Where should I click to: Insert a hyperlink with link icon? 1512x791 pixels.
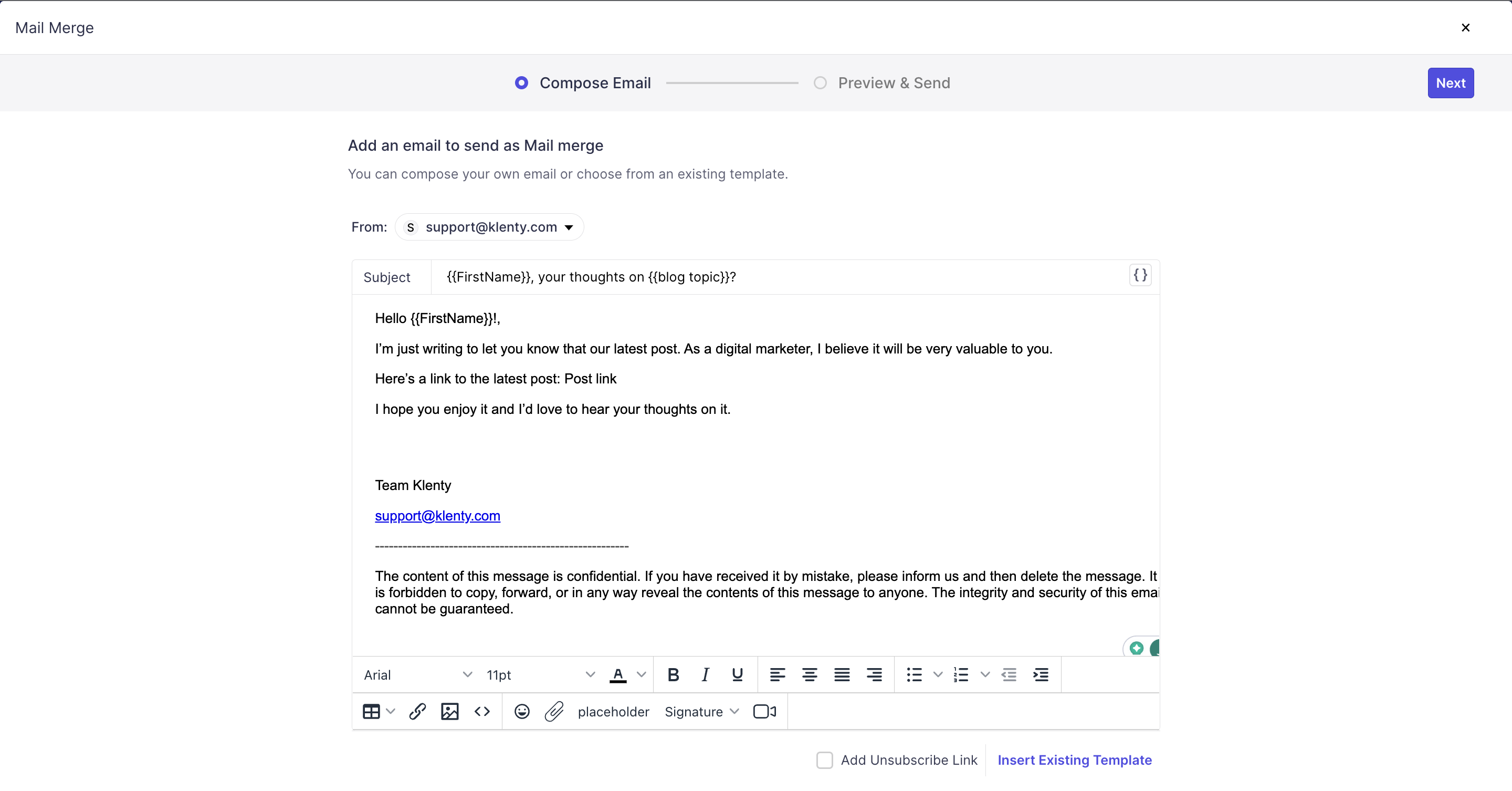click(x=417, y=712)
